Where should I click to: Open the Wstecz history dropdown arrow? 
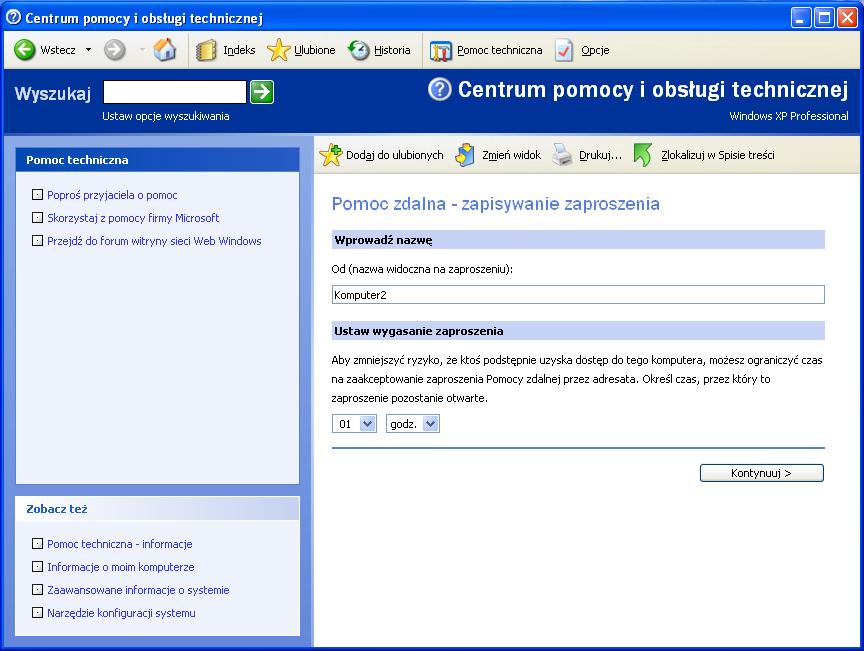(88, 50)
